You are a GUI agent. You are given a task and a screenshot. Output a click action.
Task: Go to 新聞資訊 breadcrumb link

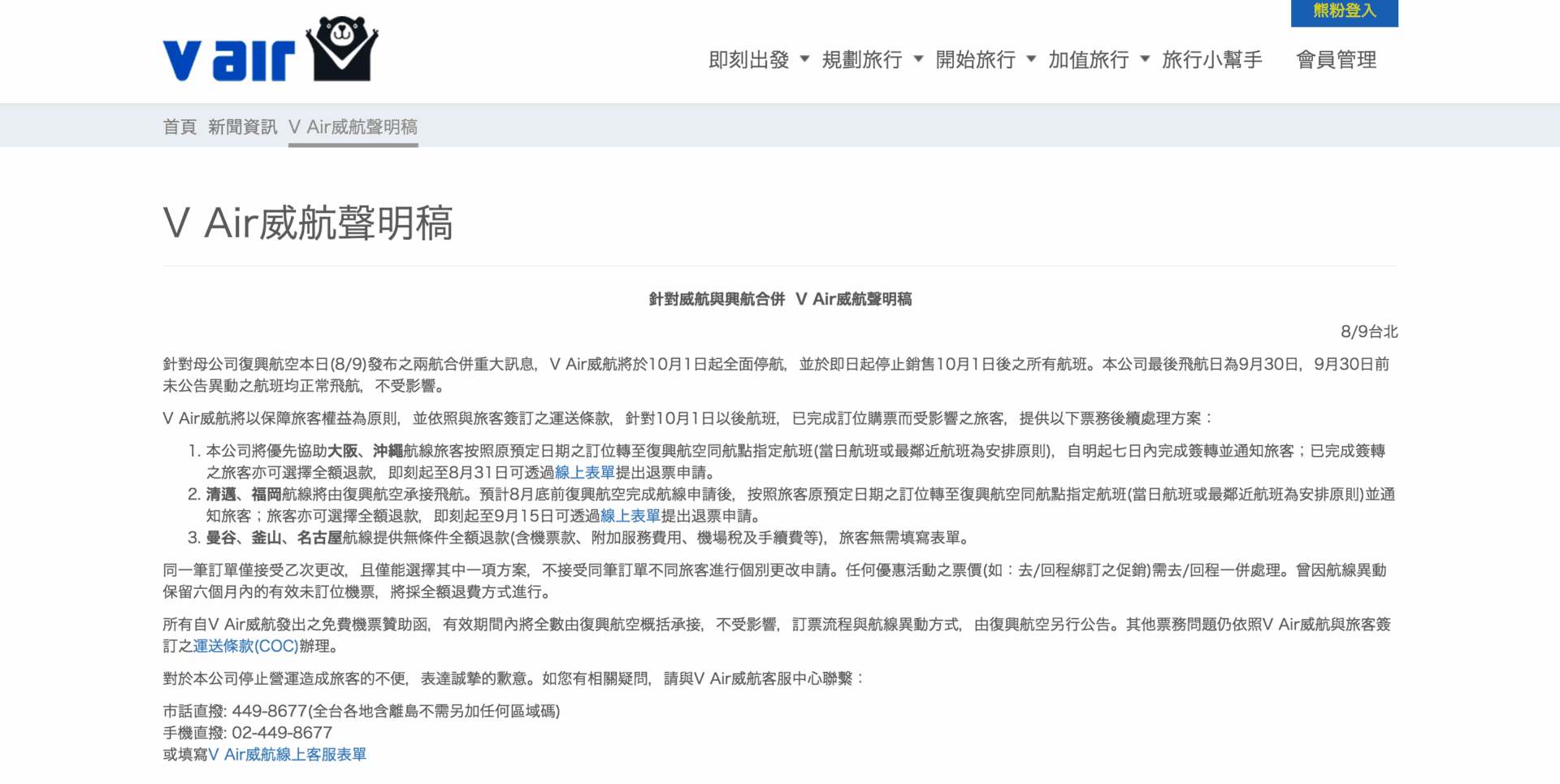pos(242,127)
